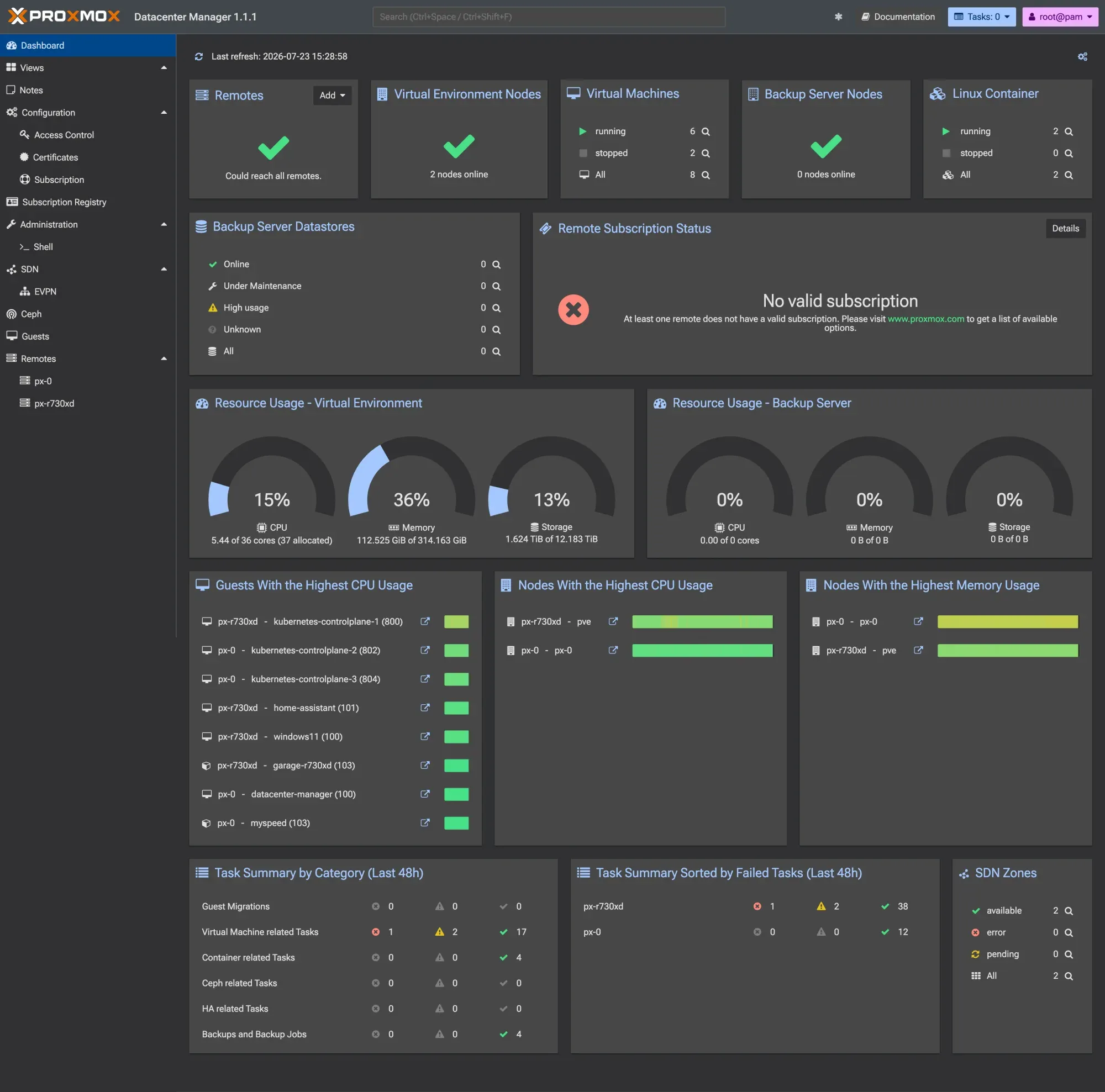1105x1092 pixels.
Task: Search All SDN zones magnifier
Action: [1068, 976]
